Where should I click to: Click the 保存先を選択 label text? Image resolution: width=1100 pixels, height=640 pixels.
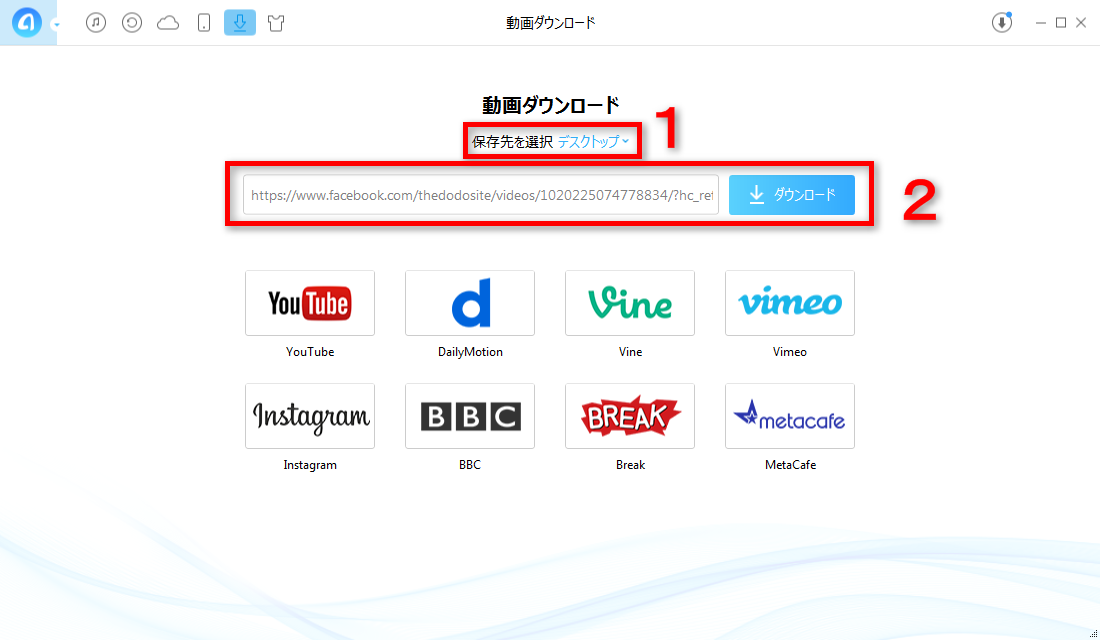(x=512, y=142)
